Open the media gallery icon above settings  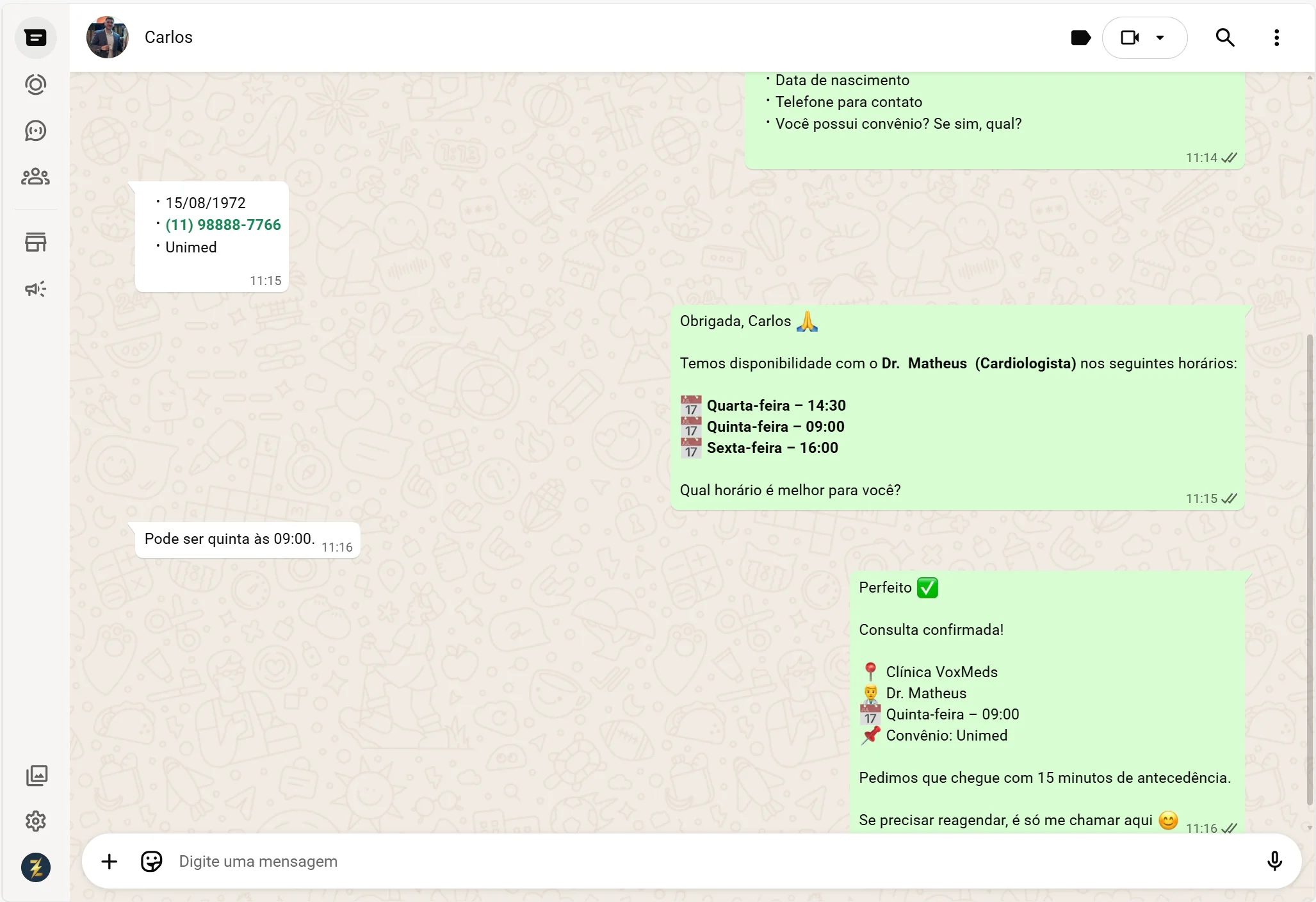36,775
